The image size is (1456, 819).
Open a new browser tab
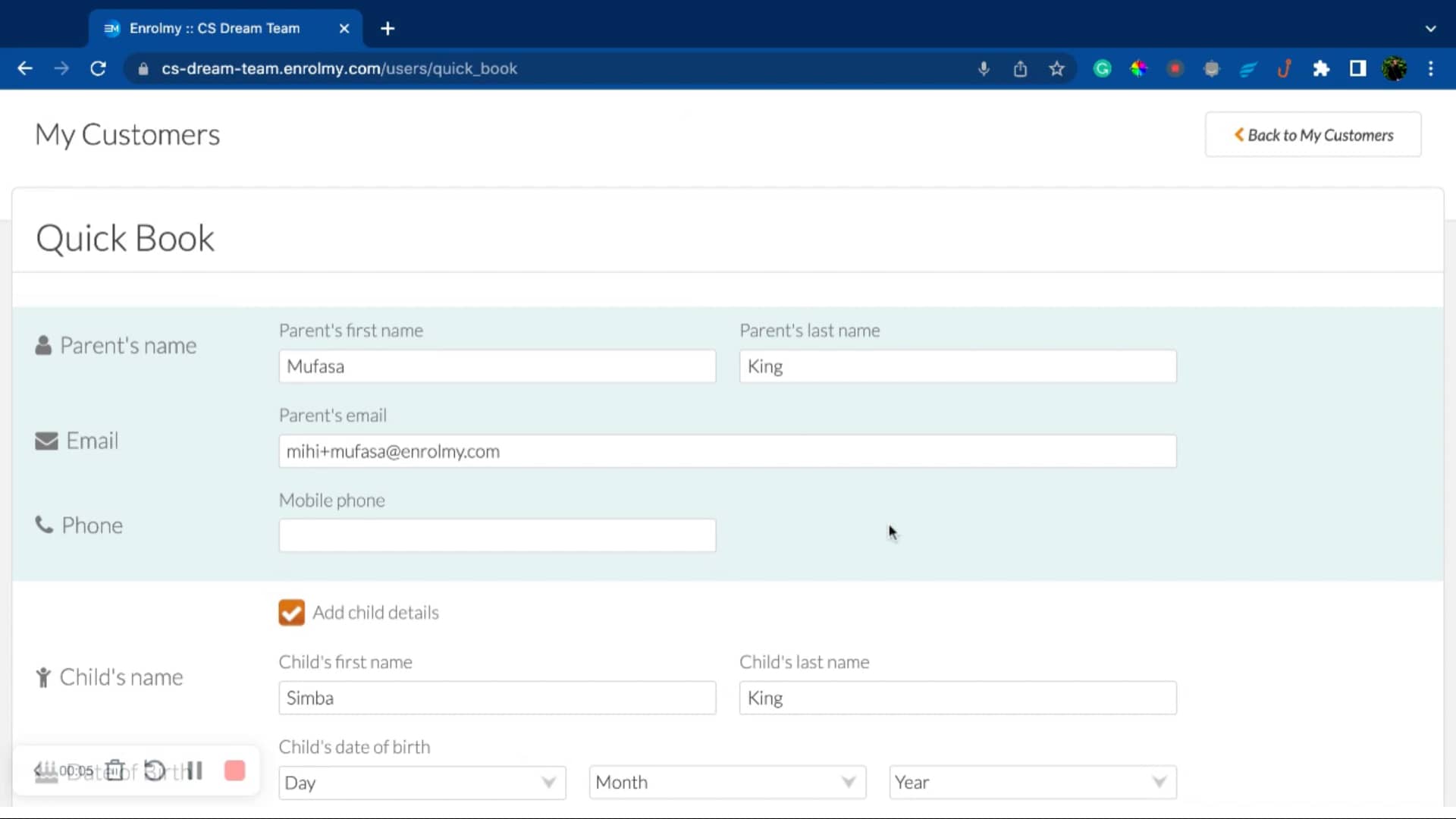[388, 28]
